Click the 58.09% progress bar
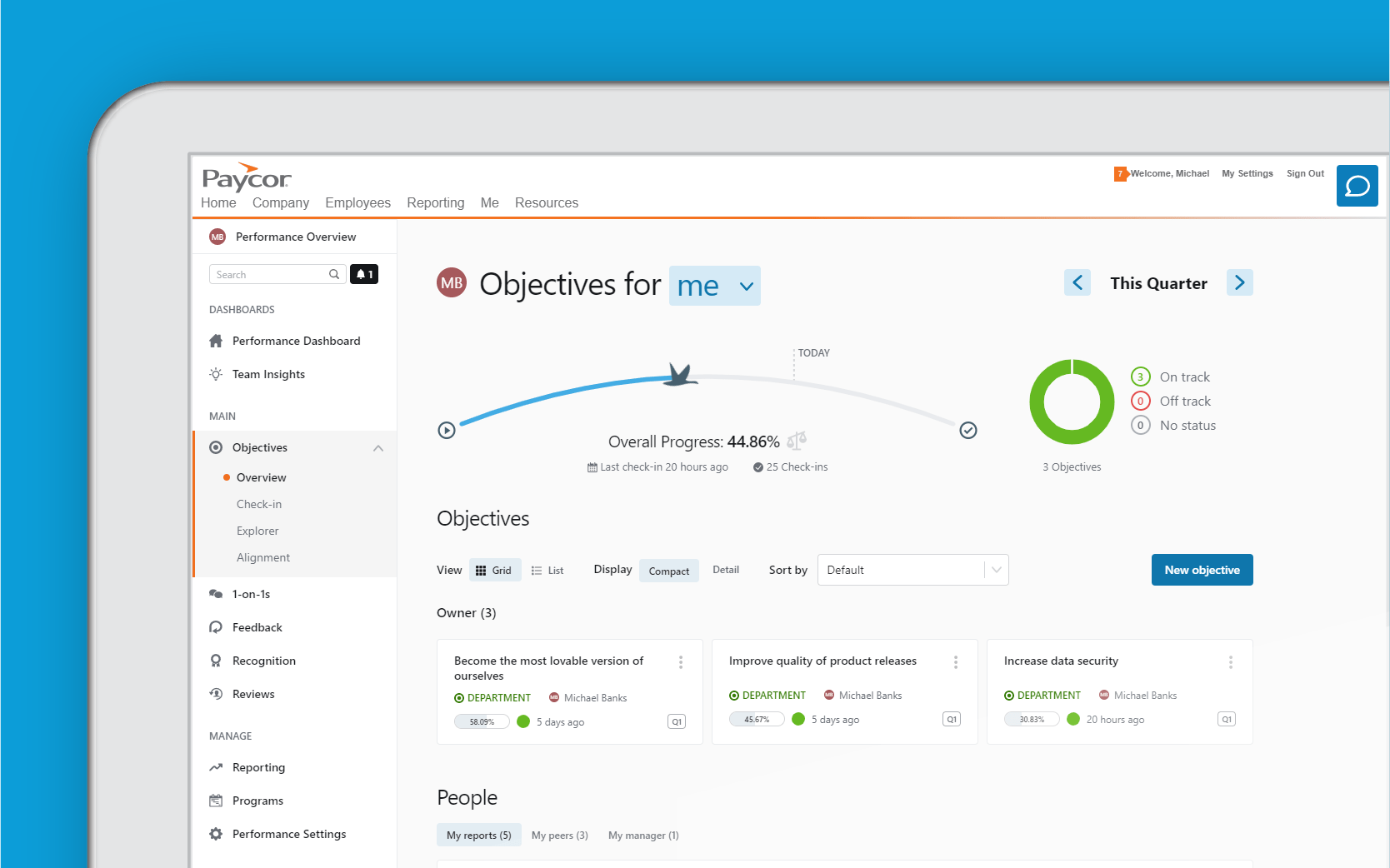1390x868 pixels. click(x=482, y=721)
